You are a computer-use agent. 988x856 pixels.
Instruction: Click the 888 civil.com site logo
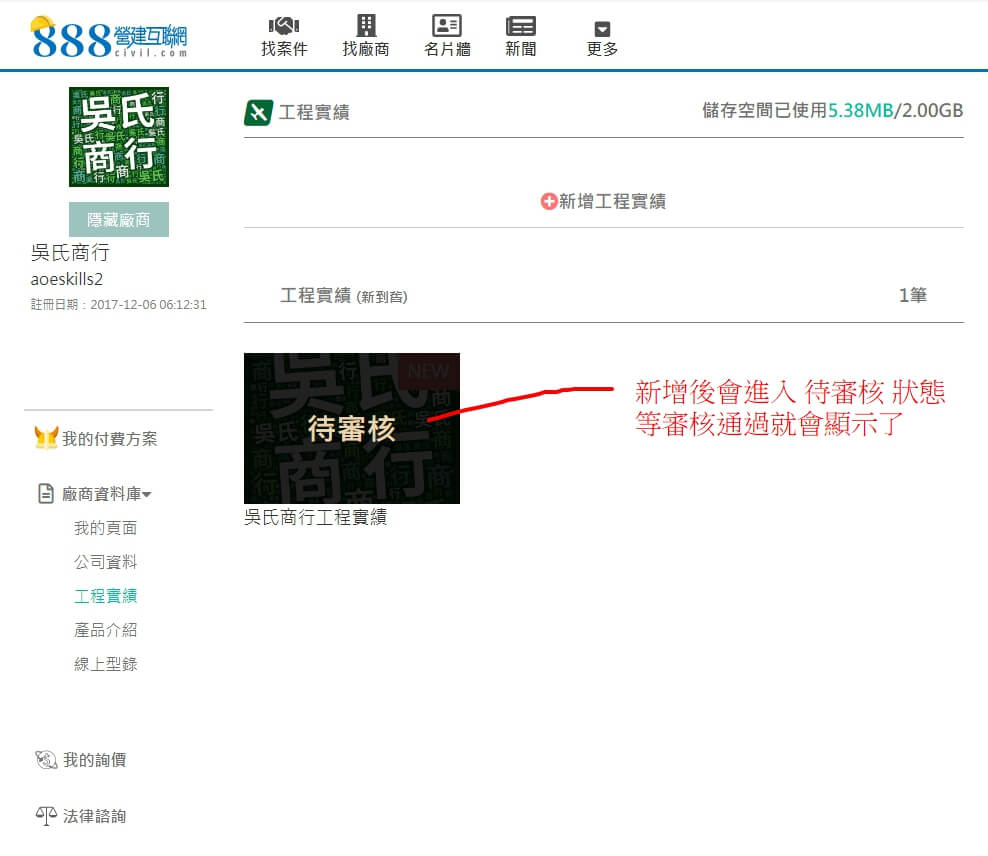(x=108, y=38)
